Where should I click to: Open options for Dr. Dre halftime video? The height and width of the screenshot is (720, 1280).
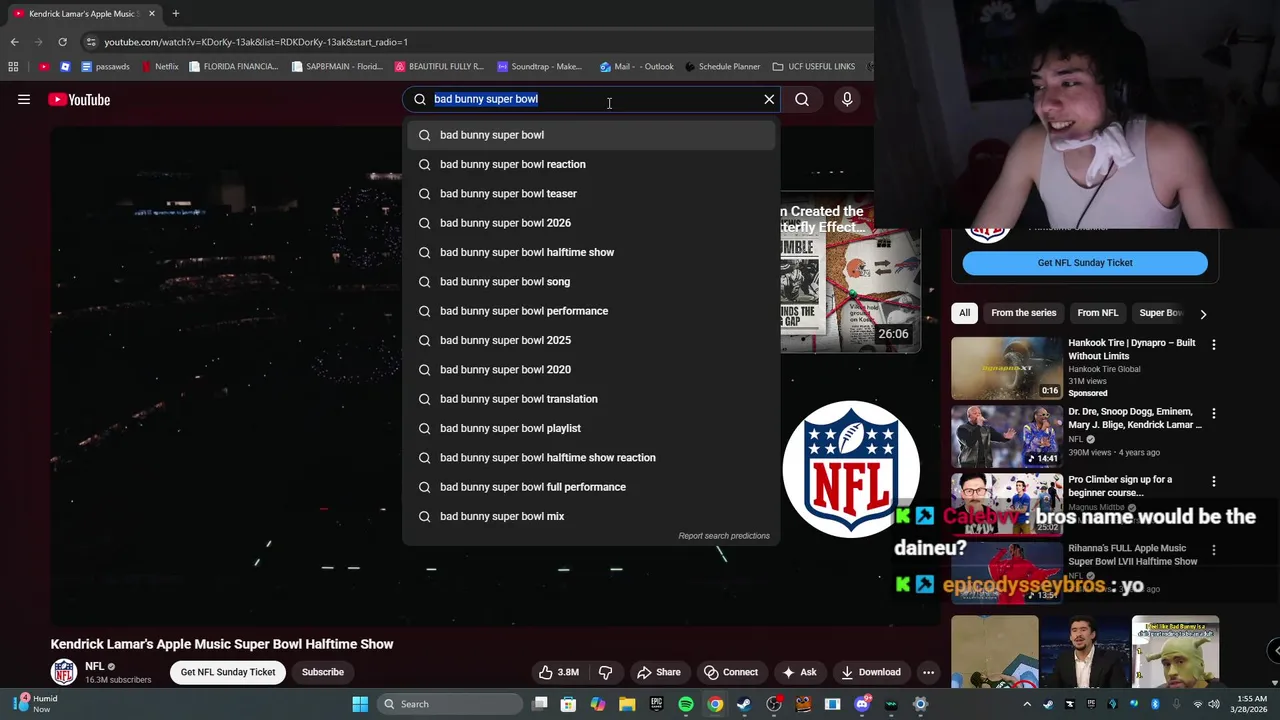pos(1214,413)
